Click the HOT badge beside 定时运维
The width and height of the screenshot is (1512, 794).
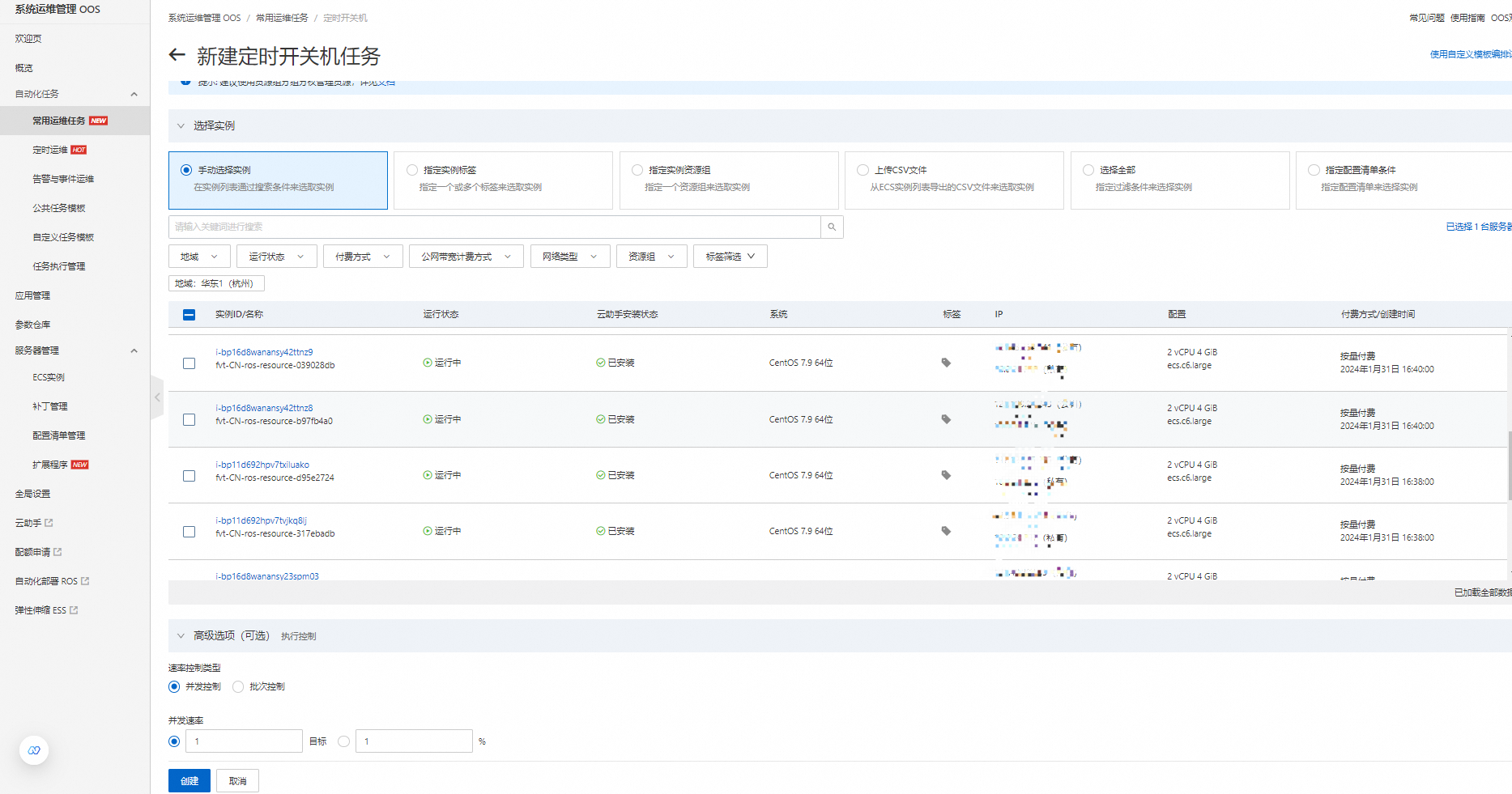79,150
